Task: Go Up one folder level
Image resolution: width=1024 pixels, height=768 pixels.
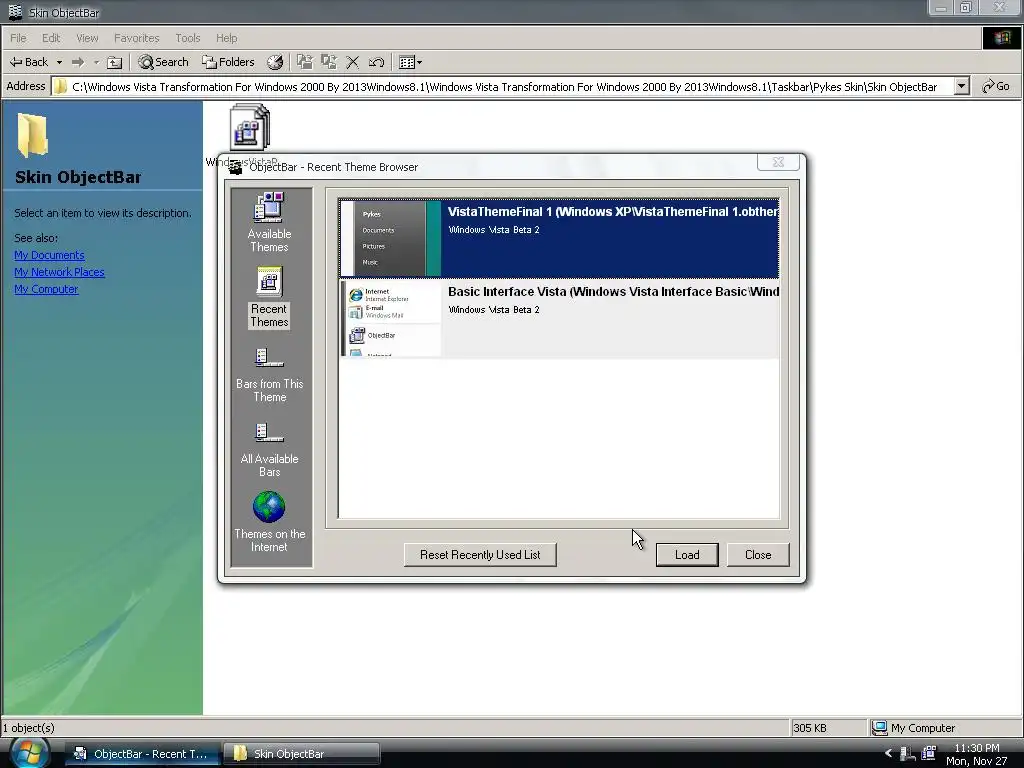Action: [x=115, y=62]
